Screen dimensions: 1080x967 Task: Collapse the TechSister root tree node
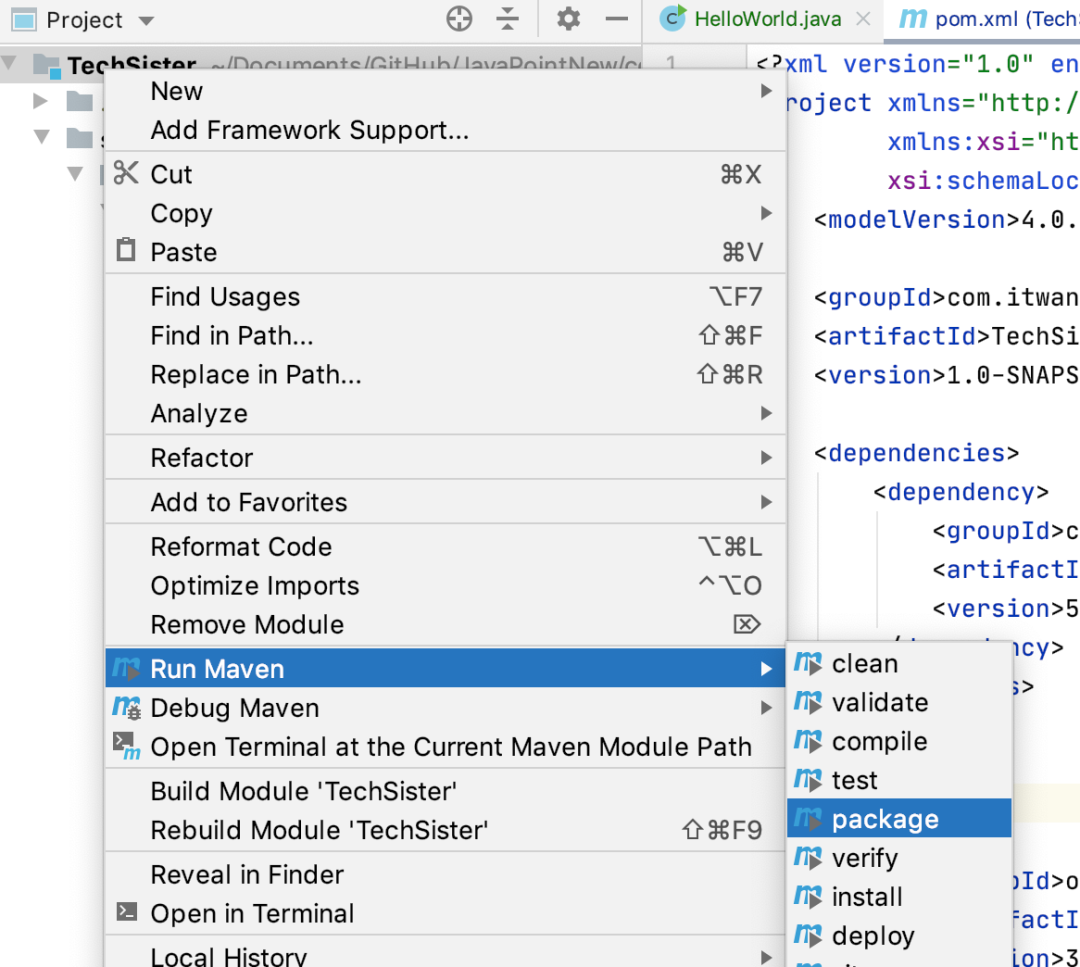click(x=9, y=63)
